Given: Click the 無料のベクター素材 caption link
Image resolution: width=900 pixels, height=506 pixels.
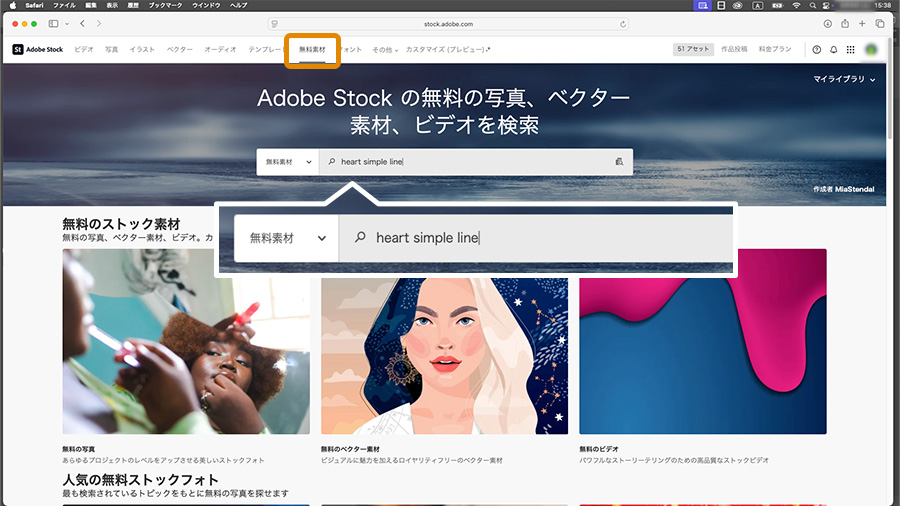Looking at the screenshot, I should 350,449.
